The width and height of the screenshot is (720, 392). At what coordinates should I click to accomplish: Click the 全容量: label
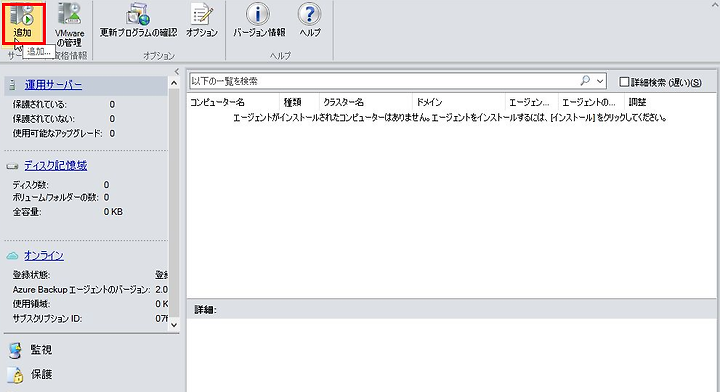[x=27, y=212]
